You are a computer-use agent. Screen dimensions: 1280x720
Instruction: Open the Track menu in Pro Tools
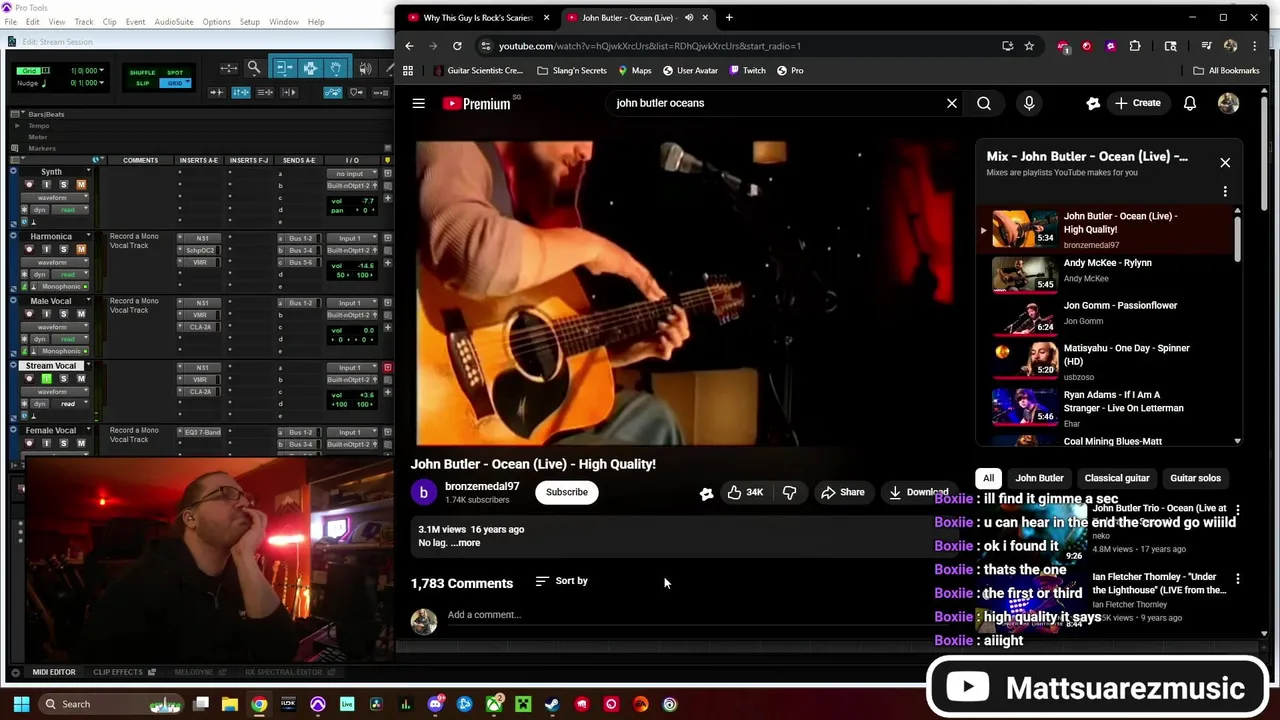(x=84, y=22)
